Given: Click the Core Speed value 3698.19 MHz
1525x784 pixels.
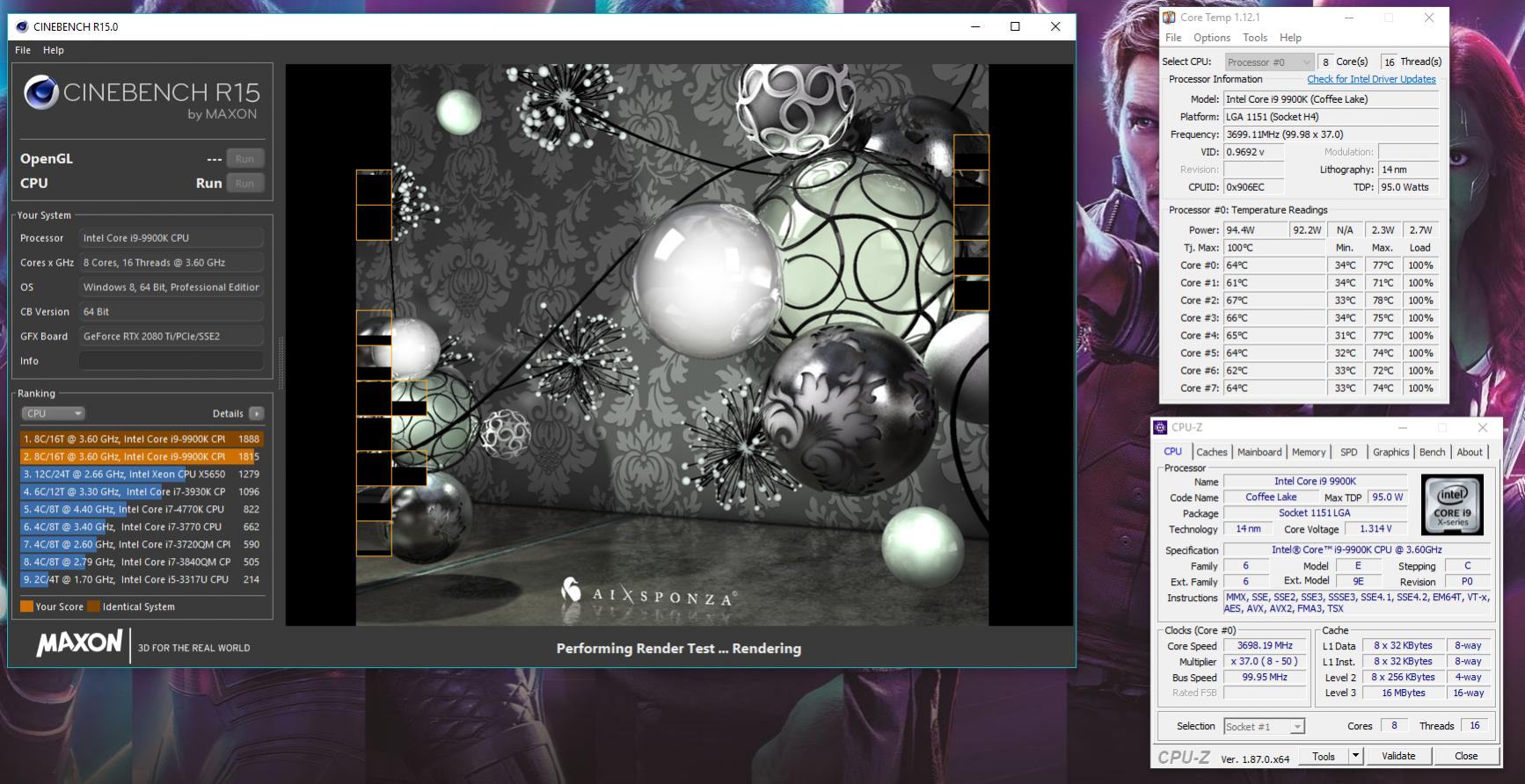Looking at the screenshot, I should [1265, 645].
